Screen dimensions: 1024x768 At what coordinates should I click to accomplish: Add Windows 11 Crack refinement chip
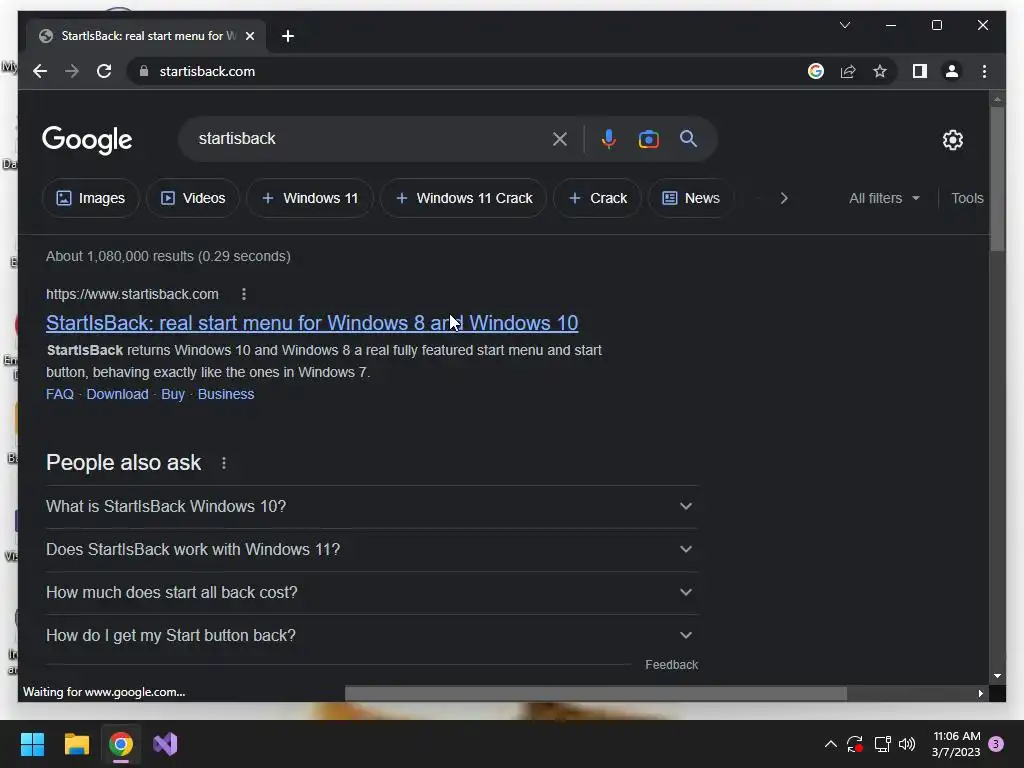[464, 198]
